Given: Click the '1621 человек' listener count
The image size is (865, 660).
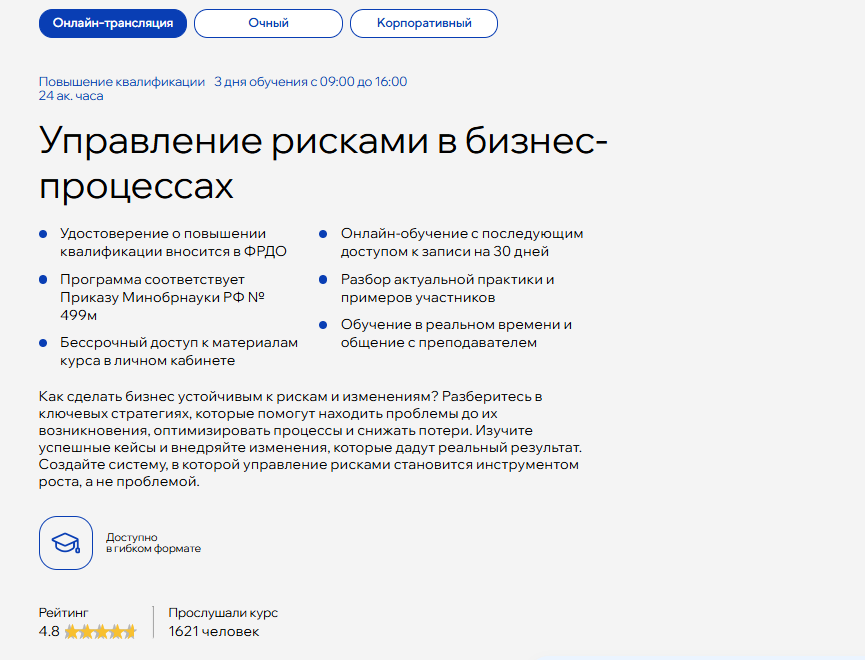Looking at the screenshot, I should click(213, 632).
